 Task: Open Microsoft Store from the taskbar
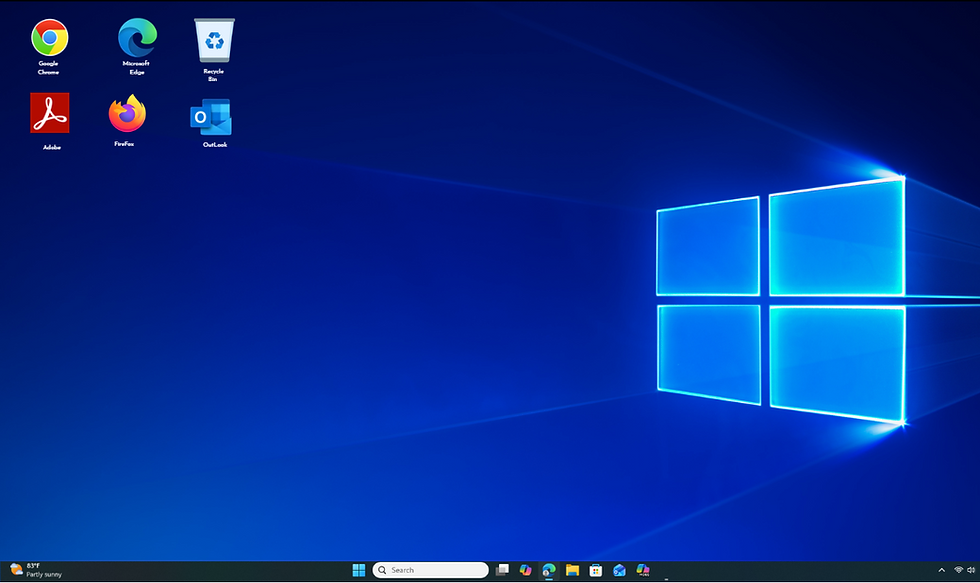point(596,570)
